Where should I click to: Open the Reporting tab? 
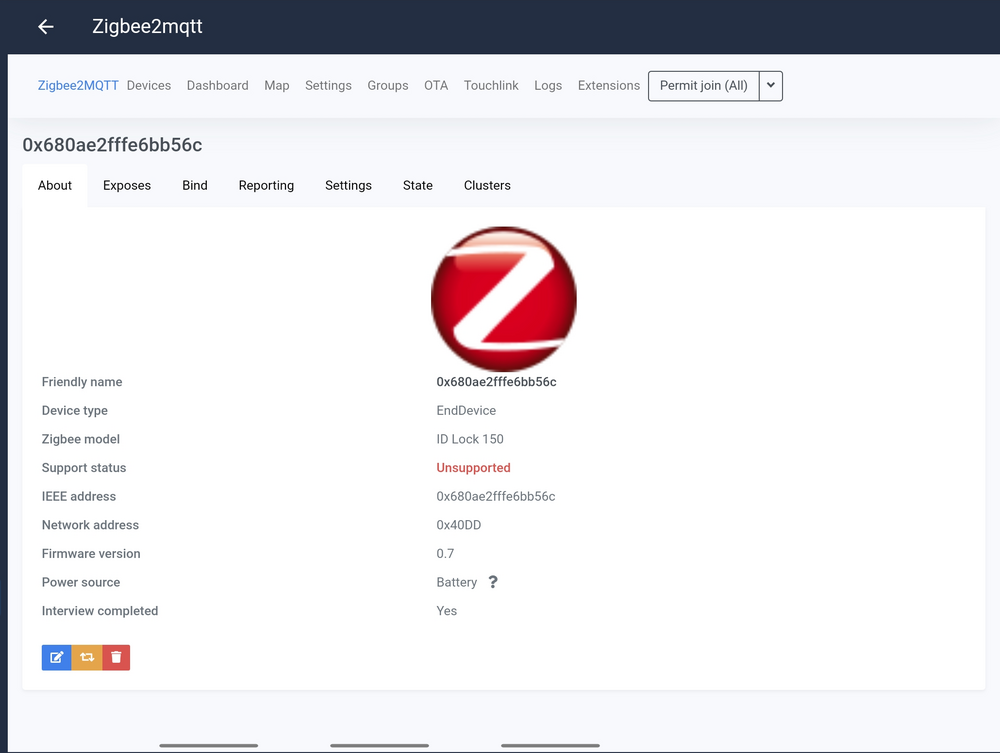click(x=266, y=186)
